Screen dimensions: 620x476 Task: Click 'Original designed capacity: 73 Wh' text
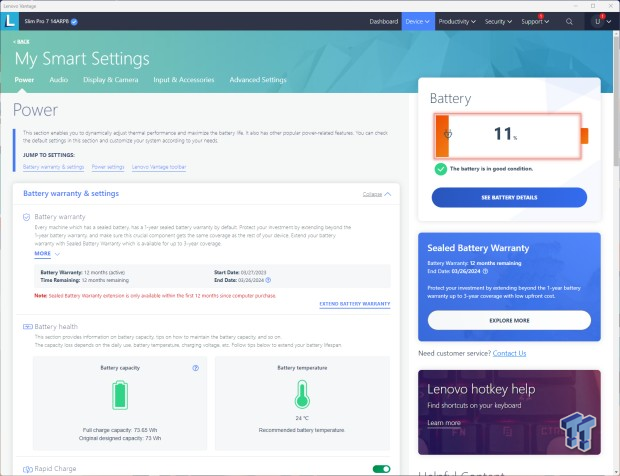pyautogui.click(x=120, y=438)
